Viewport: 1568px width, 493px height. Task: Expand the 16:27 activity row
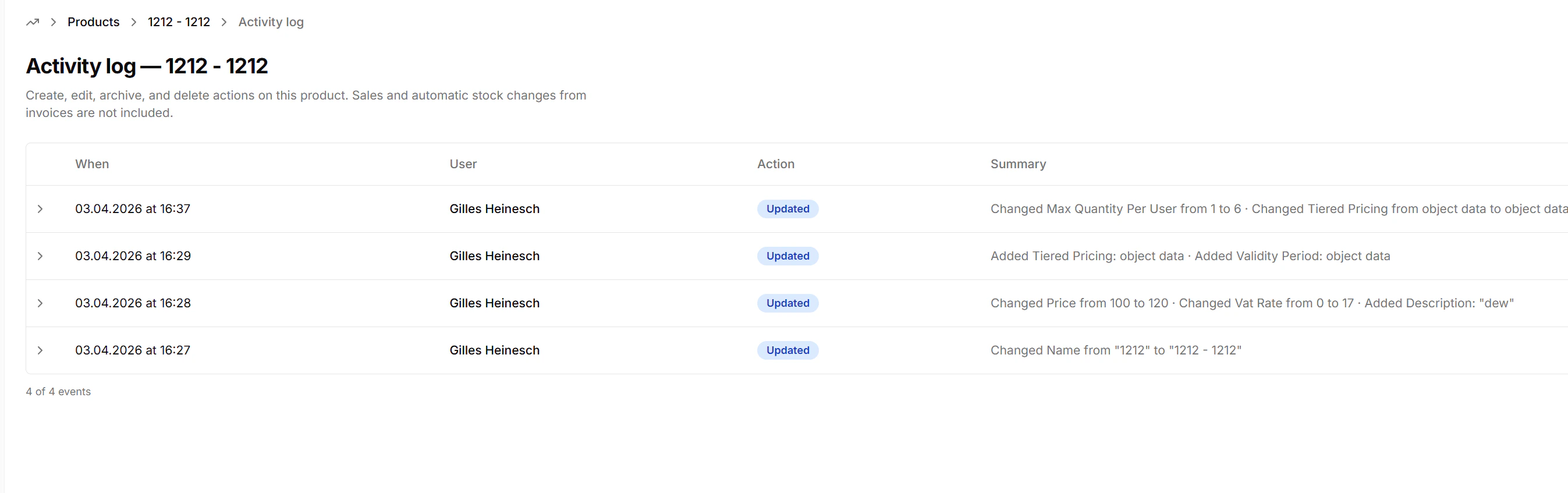pos(40,350)
